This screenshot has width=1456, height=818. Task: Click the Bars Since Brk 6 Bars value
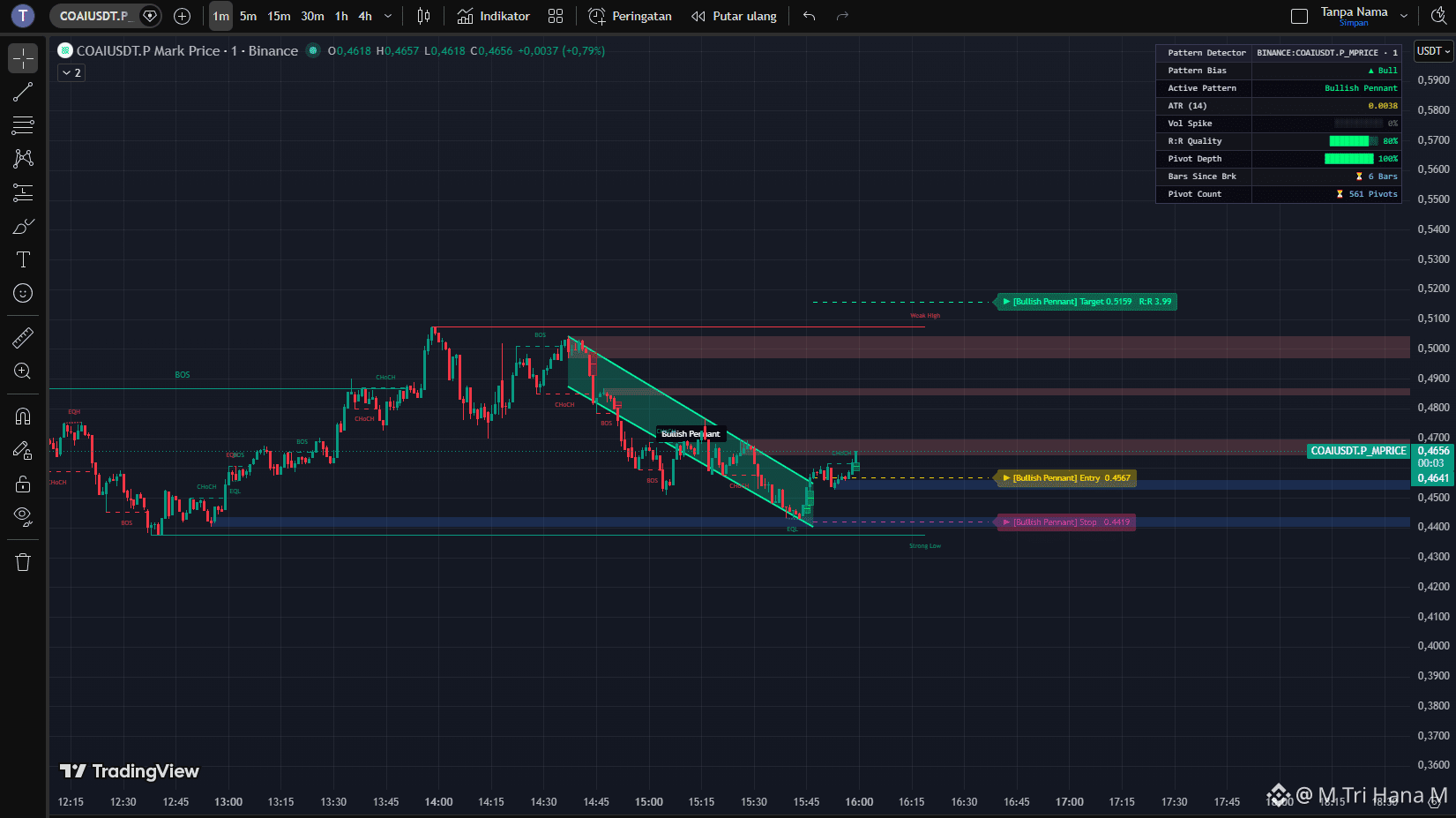(1377, 176)
